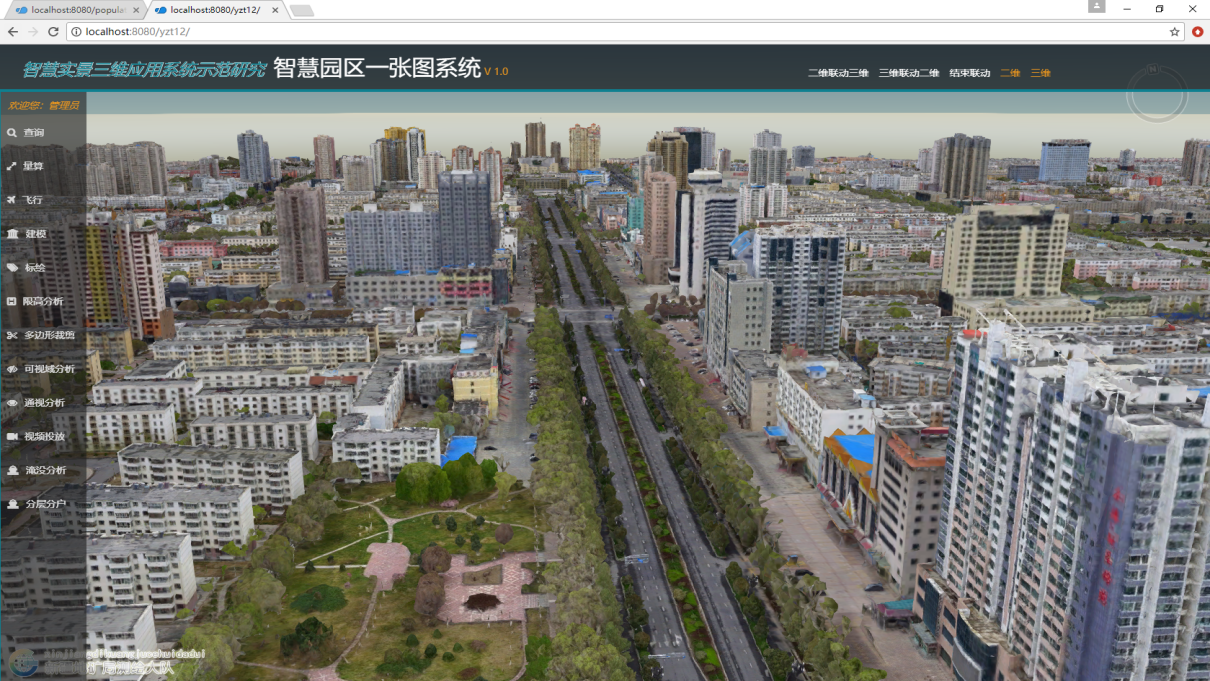Toggle the 三维 (3D) view mode

coord(1040,72)
